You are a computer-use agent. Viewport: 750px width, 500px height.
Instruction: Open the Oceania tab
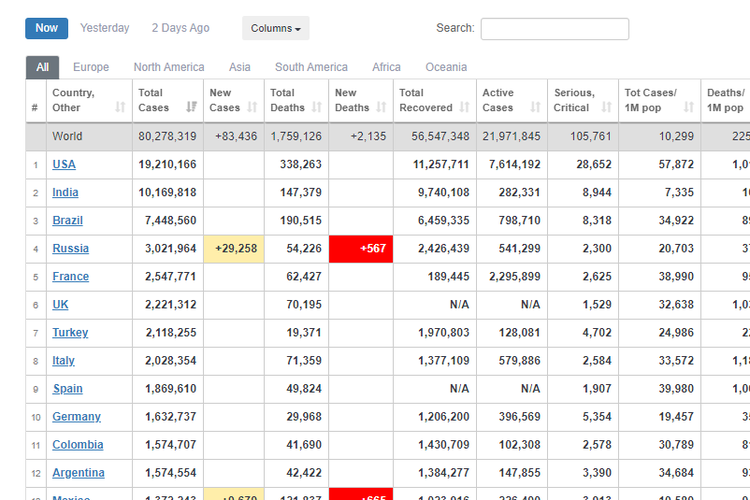pyautogui.click(x=446, y=67)
